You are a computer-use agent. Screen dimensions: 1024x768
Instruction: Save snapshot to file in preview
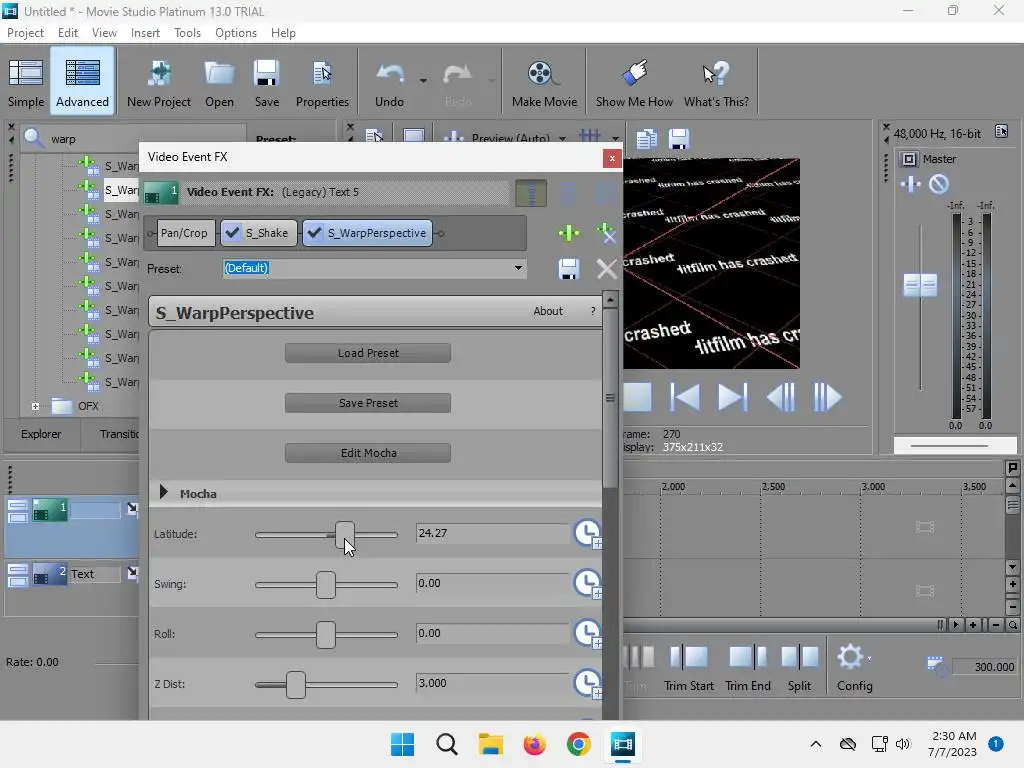(x=679, y=138)
